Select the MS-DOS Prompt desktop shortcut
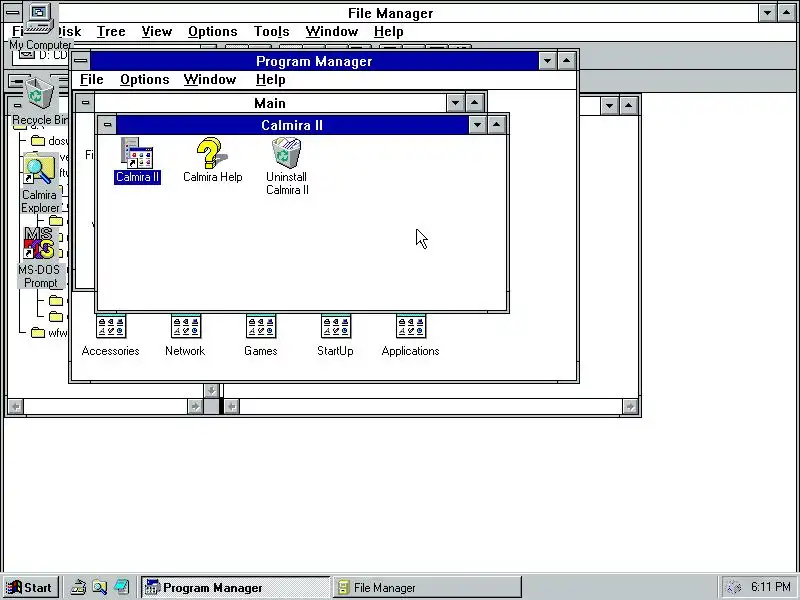 point(39,258)
